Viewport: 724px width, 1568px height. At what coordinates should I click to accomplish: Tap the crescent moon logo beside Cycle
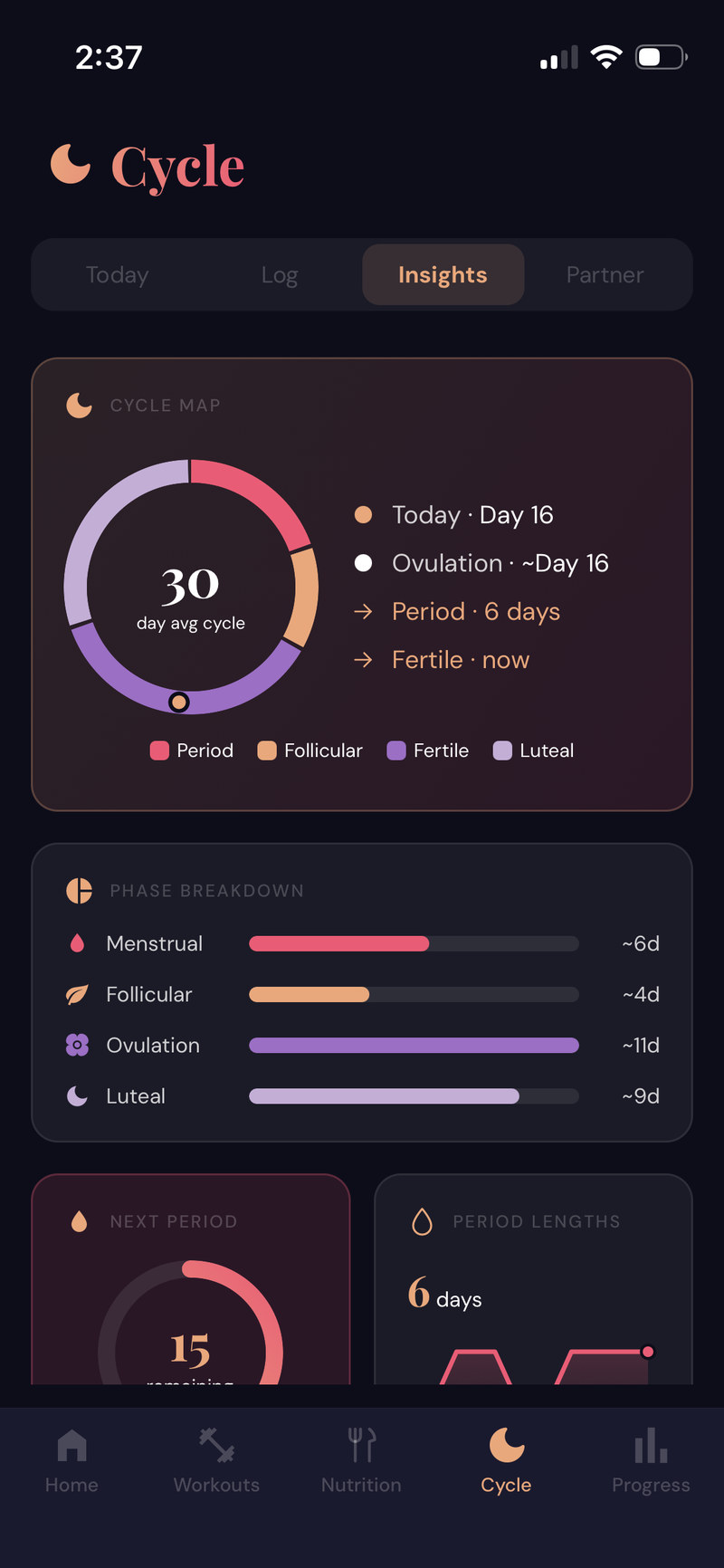pos(71,164)
